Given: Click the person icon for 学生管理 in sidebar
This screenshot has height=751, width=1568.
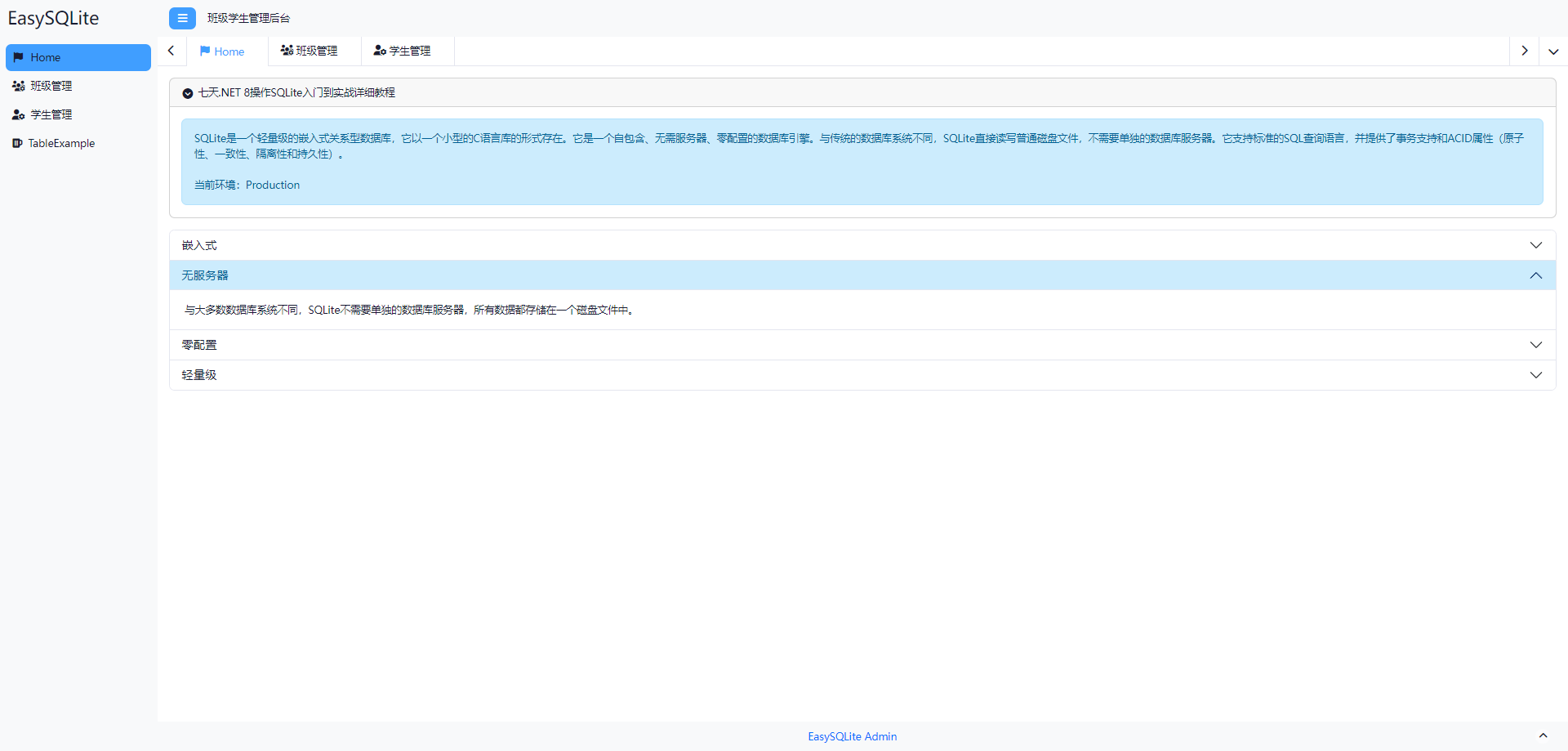Looking at the screenshot, I should coord(18,114).
